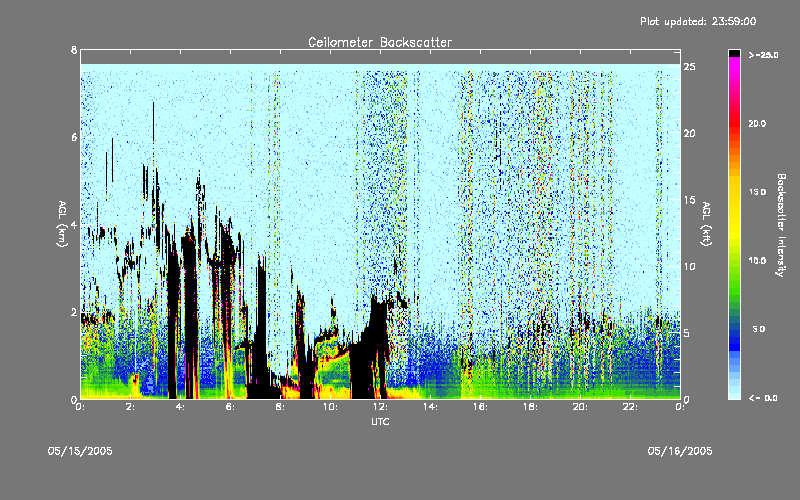Click the 25 kft tick label
The width and height of the screenshot is (800, 500).
tap(690, 67)
